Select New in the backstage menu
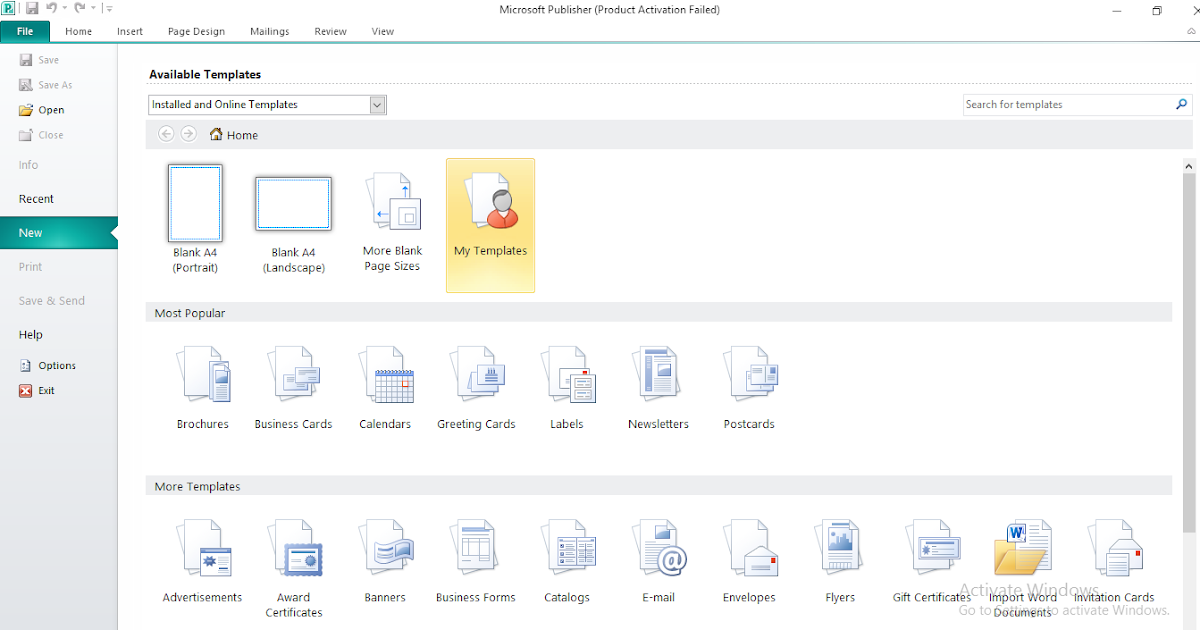Screen dimensions: 1200x630 (x=58, y=233)
